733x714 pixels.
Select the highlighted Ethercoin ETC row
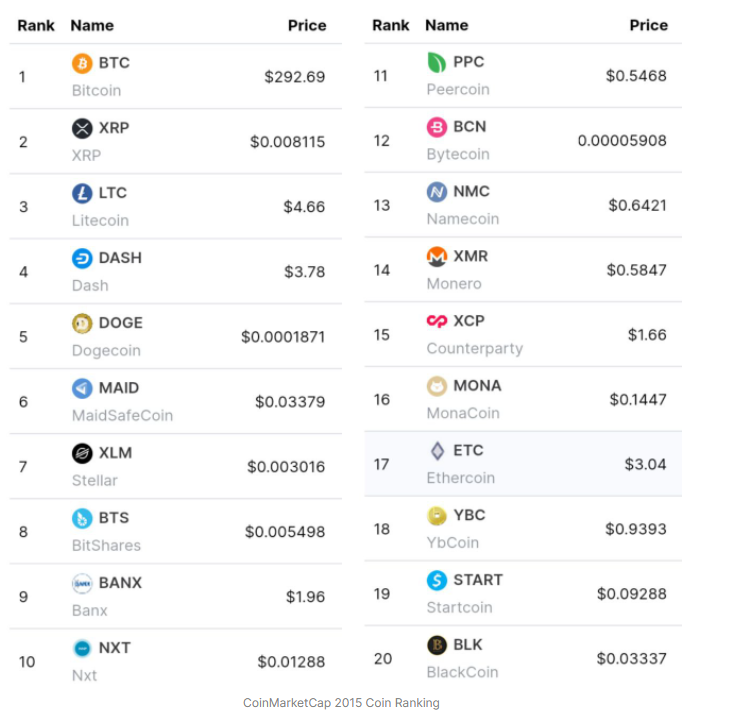(522, 464)
